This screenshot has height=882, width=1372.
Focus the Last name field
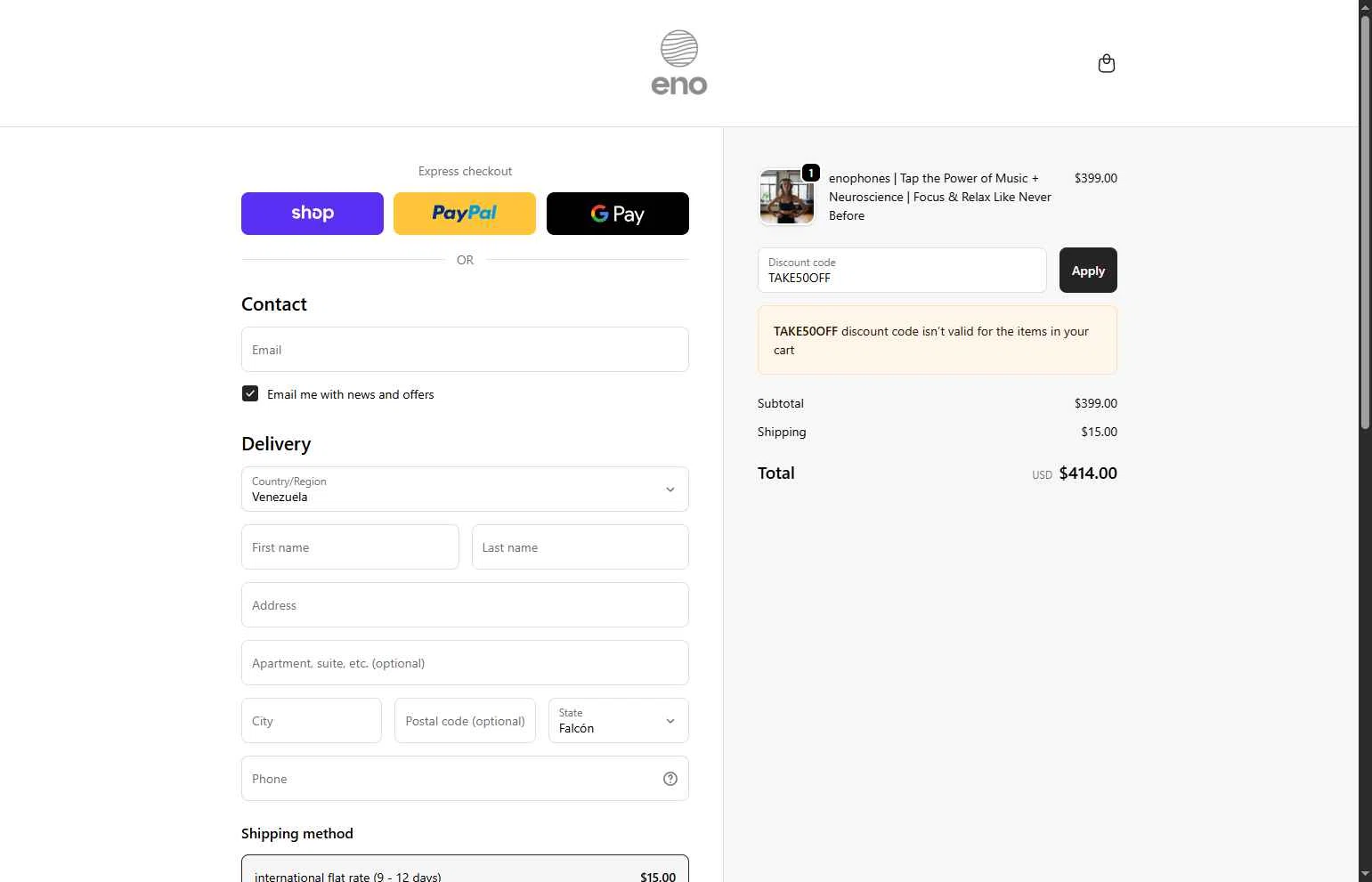click(580, 547)
